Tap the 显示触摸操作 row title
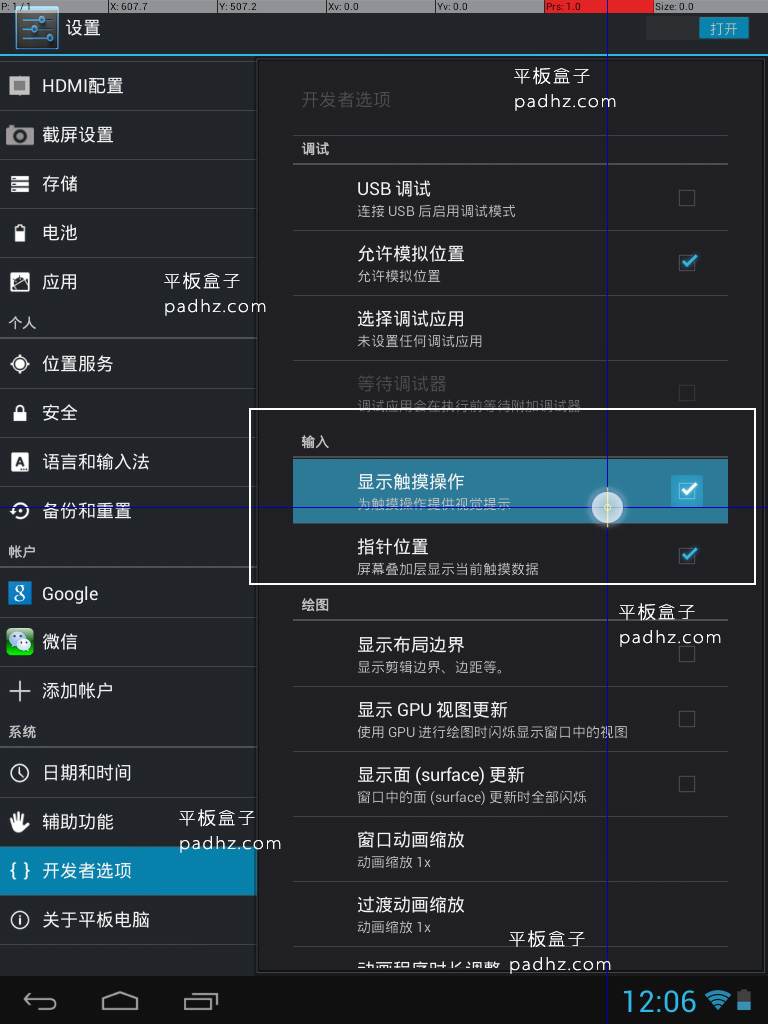This screenshot has height=1024, width=768. click(x=410, y=482)
